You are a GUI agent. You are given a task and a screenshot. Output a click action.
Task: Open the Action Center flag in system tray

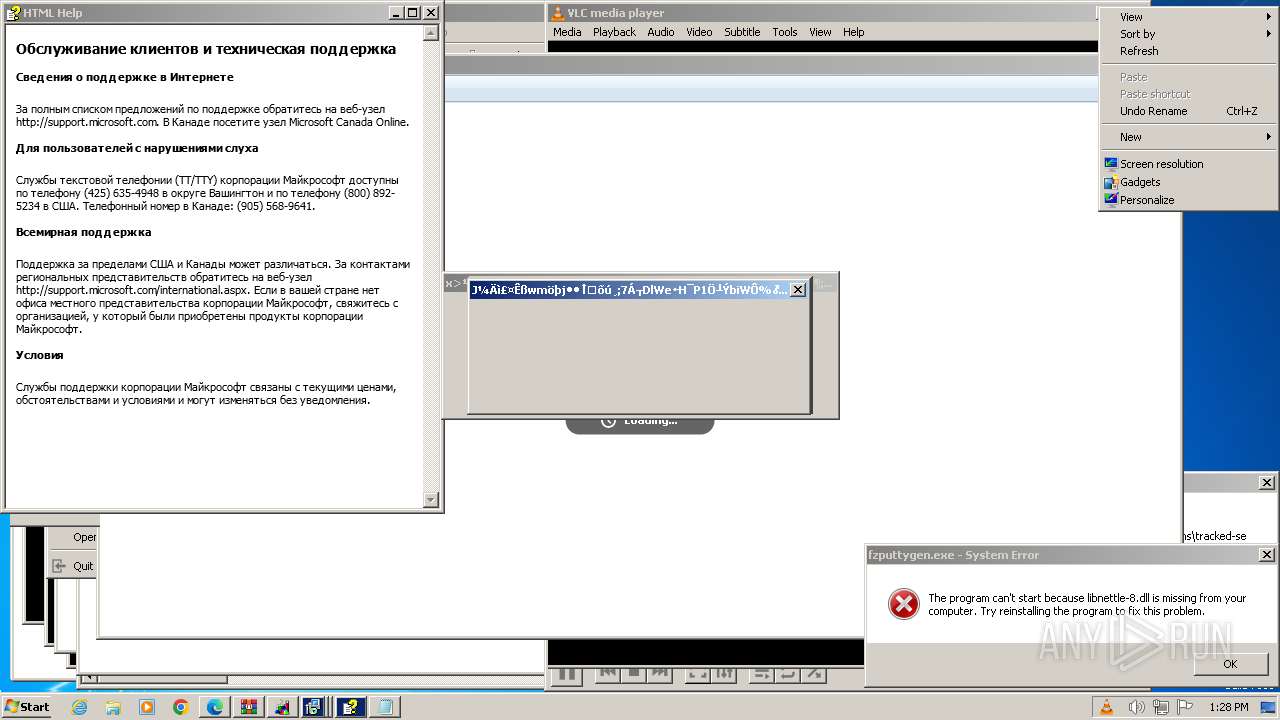pos(1185,707)
